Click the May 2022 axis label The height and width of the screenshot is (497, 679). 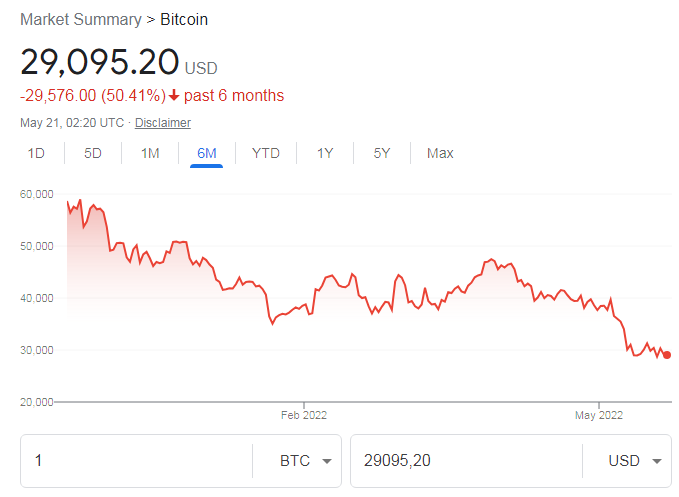tap(599, 415)
